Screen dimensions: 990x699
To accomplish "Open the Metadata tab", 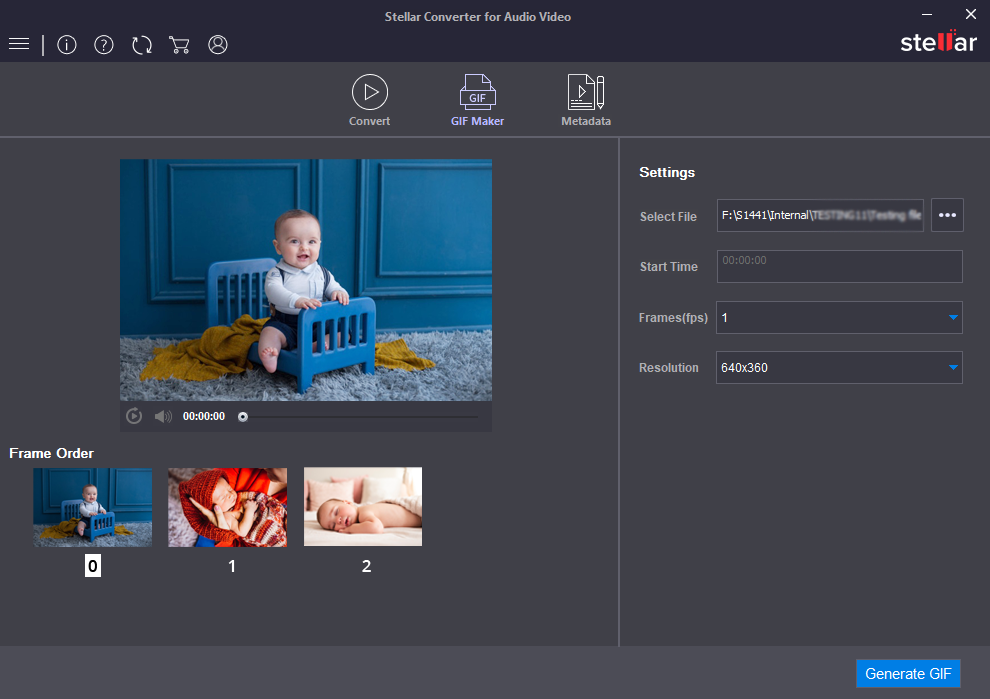I will tap(586, 100).
